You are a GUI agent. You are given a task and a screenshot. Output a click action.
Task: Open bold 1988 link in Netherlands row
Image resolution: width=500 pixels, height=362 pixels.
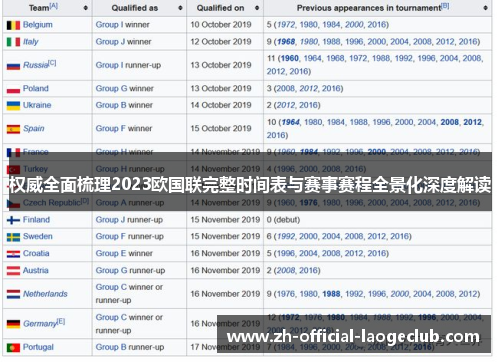pos(331,294)
